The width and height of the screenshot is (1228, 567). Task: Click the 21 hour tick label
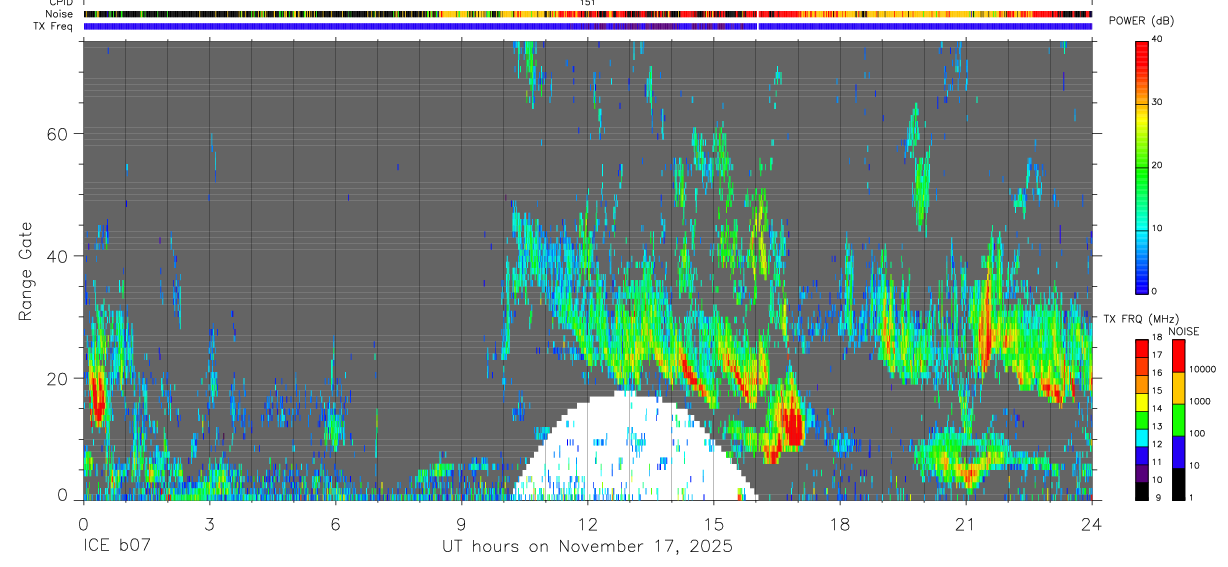pyautogui.click(x=966, y=523)
